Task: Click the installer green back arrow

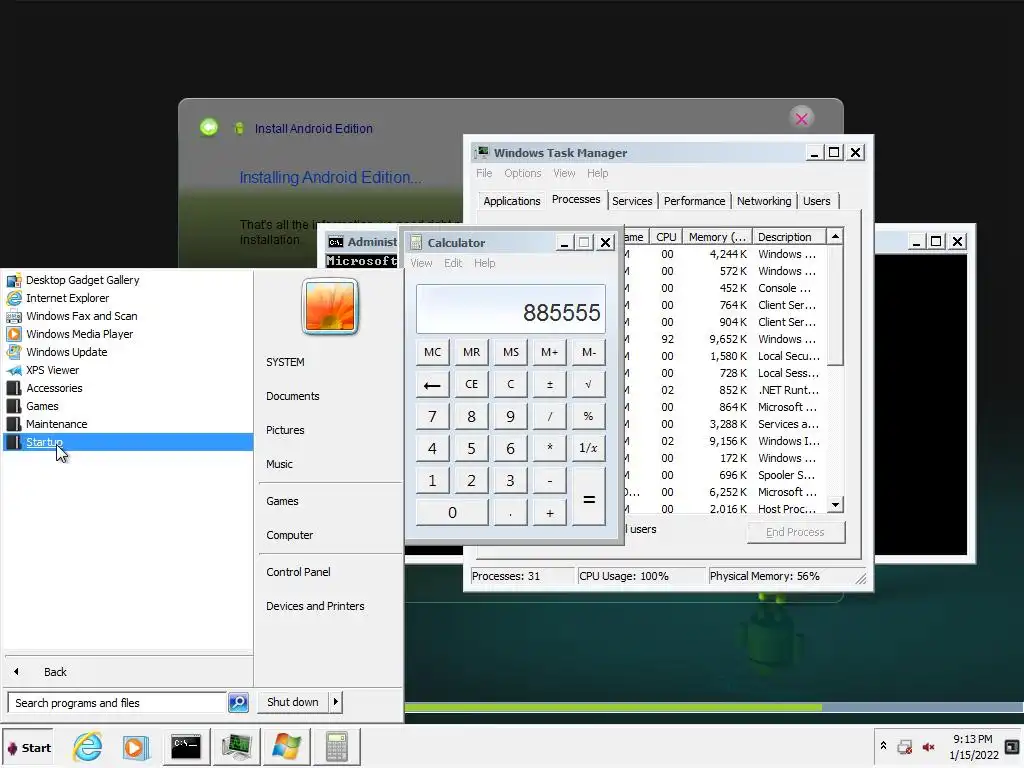Action: click(209, 127)
